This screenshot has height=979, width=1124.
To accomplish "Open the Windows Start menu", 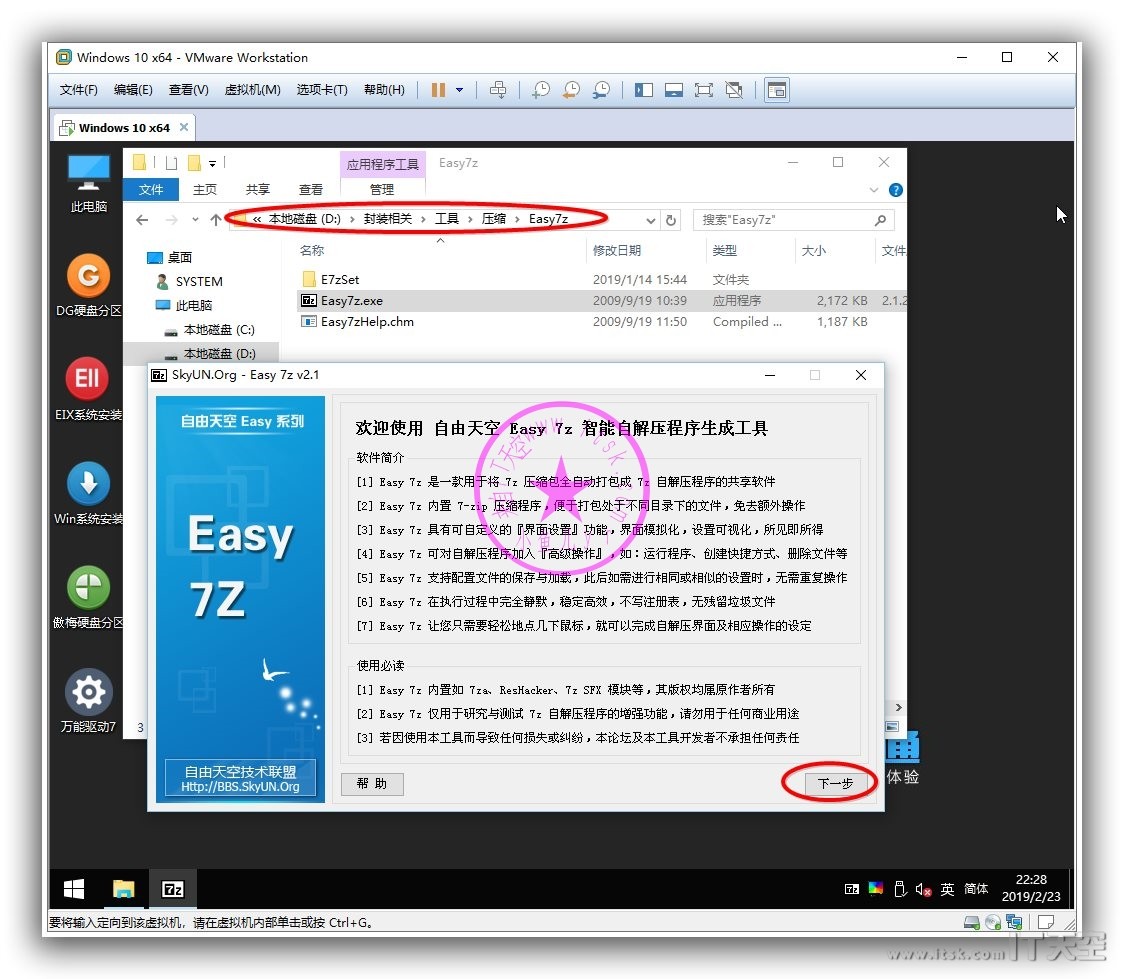I will [x=74, y=889].
